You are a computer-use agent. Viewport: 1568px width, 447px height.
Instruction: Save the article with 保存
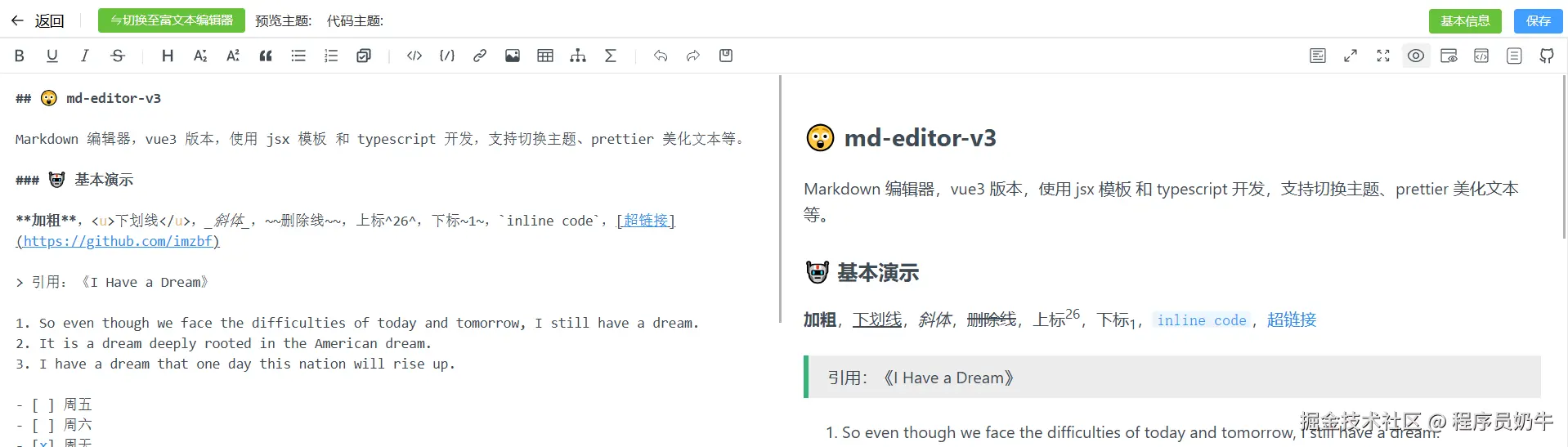pyautogui.click(x=1539, y=20)
